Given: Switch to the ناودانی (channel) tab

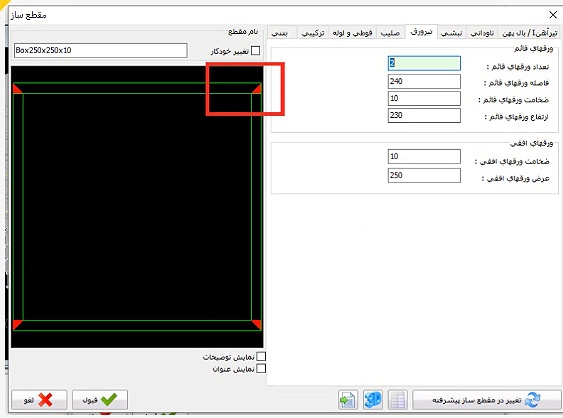Looking at the screenshot, I should click(483, 33).
